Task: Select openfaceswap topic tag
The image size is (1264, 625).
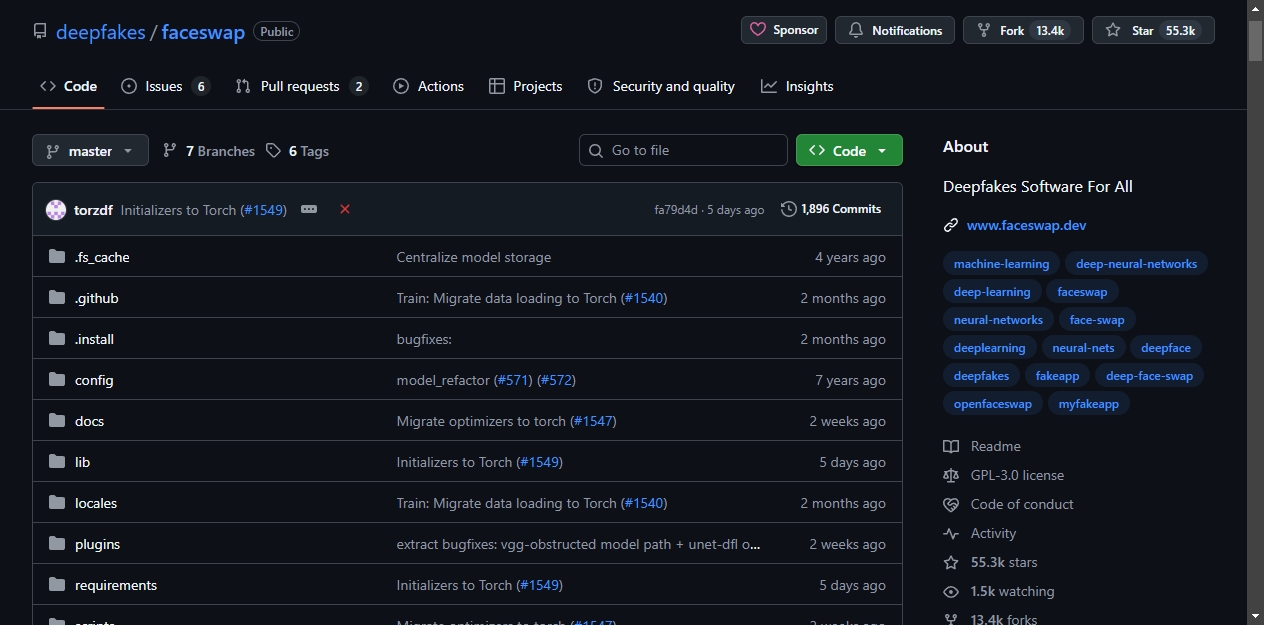Action: (x=992, y=404)
